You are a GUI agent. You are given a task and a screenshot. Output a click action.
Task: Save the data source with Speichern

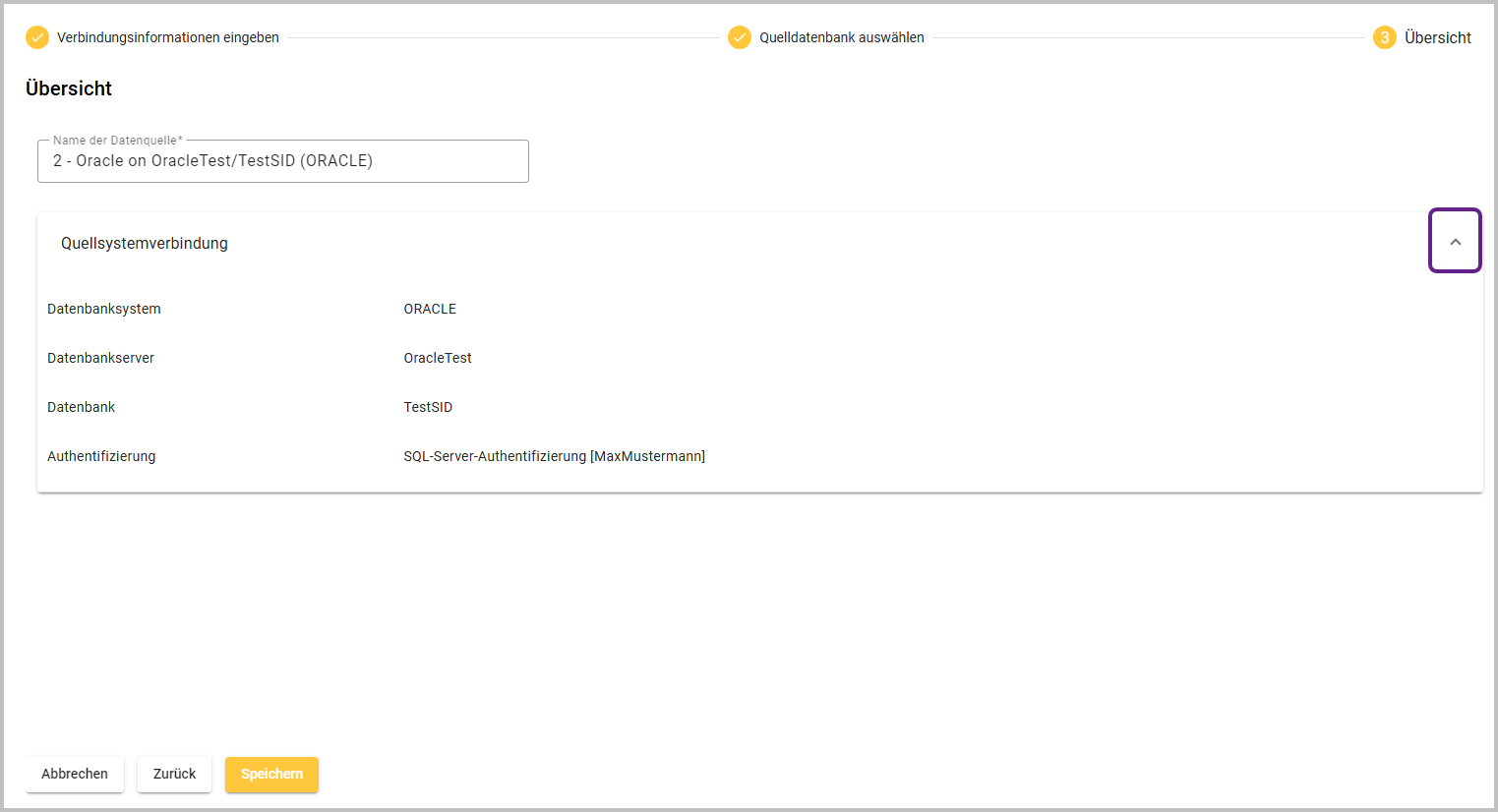pyautogui.click(x=271, y=774)
